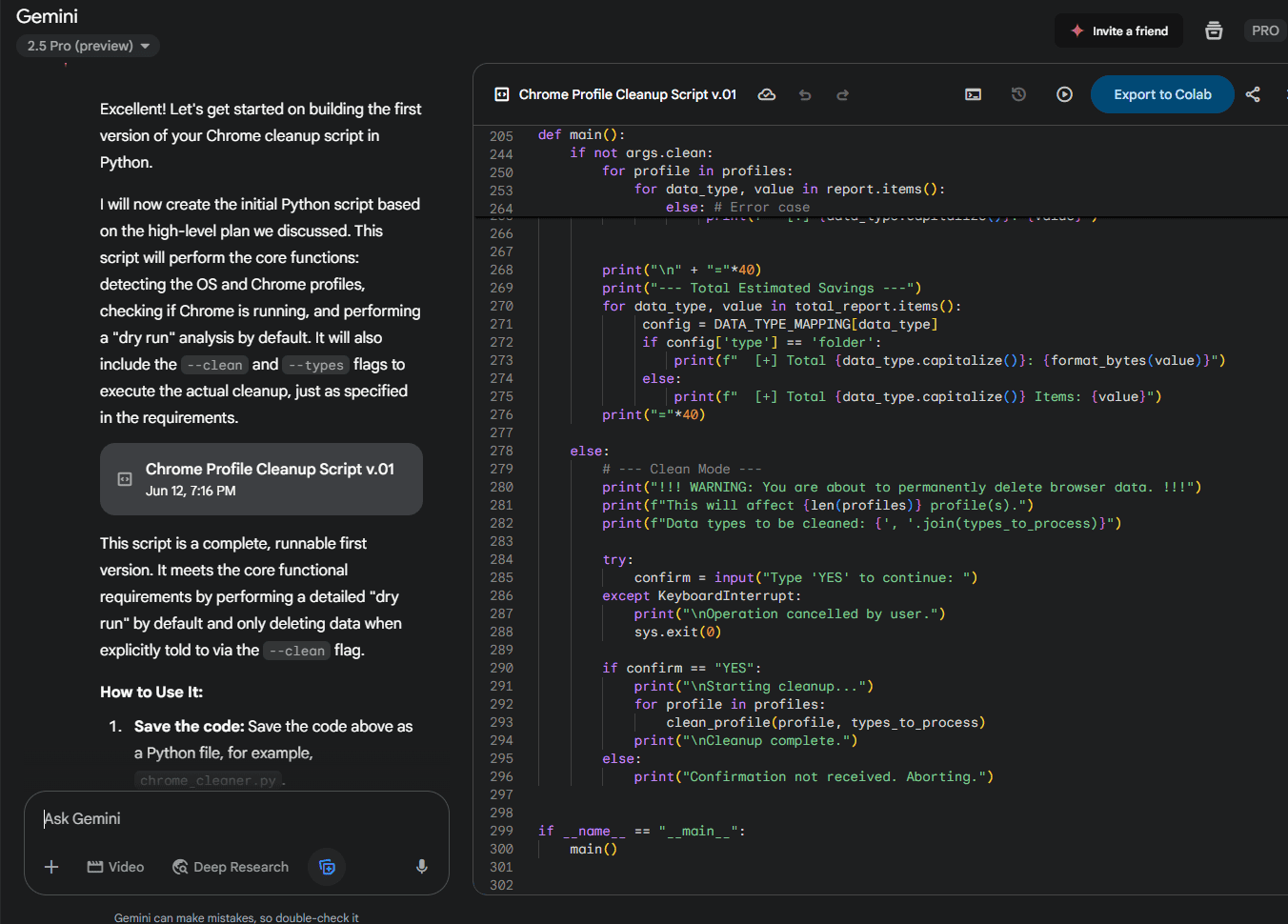This screenshot has width=1288, height=924.
Task: Open the print icon near Invite a friend
Action: pos(1214,30)
